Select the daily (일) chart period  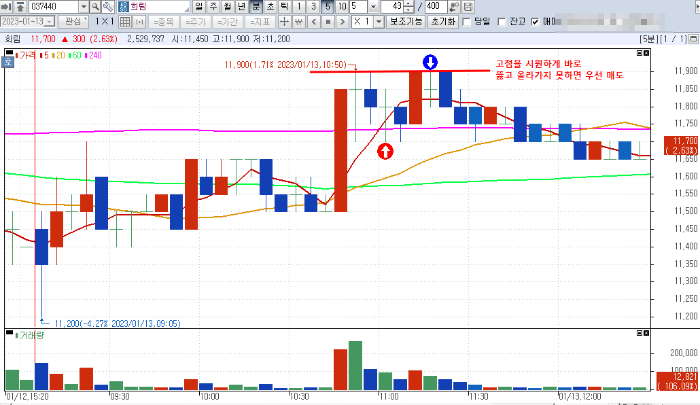pyautogui.click(x=199, y=7)
